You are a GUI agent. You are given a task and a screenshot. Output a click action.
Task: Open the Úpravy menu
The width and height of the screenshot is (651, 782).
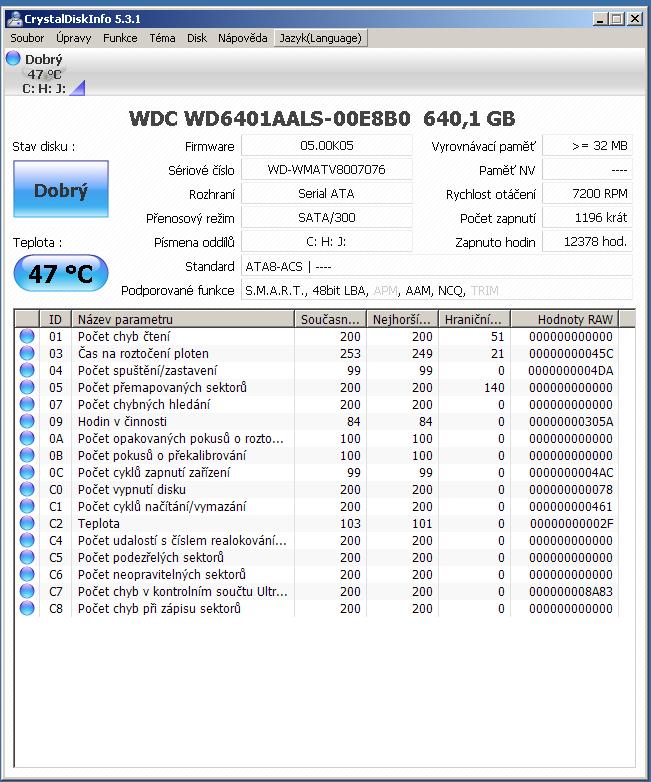point(73,38)
